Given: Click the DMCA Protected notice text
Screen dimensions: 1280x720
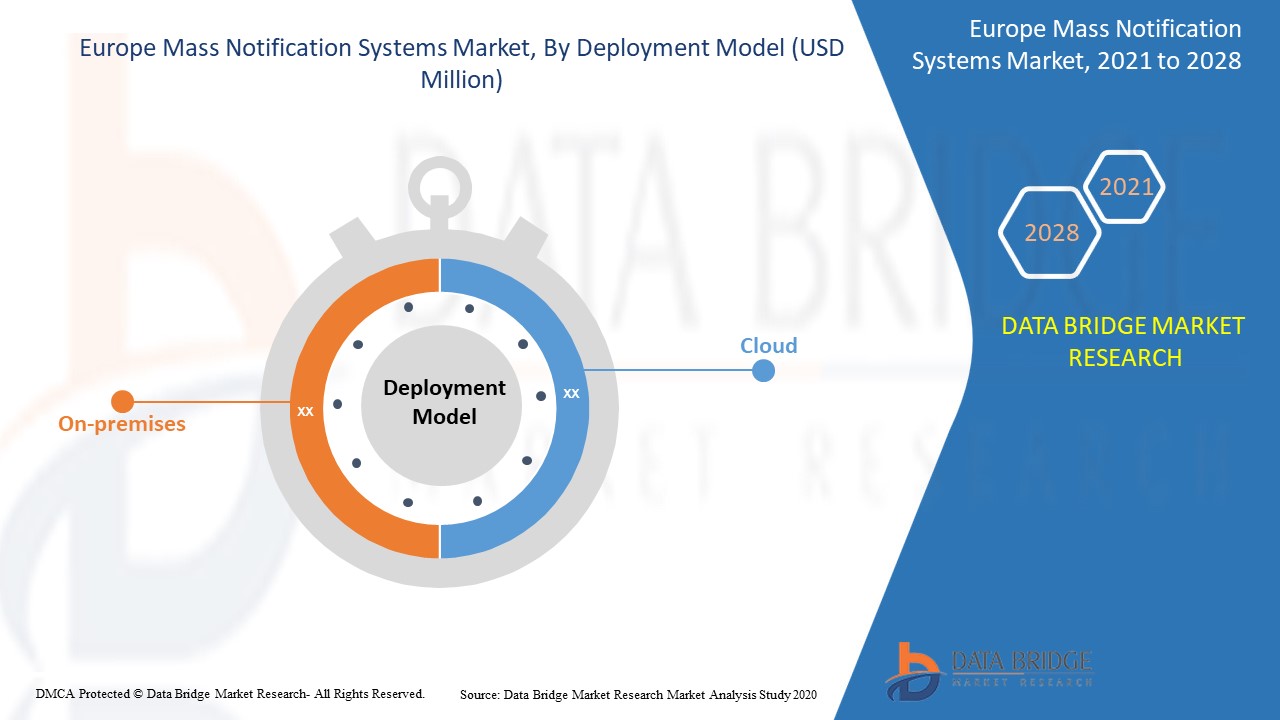Looking at the screenshot, I should point(230,693).
